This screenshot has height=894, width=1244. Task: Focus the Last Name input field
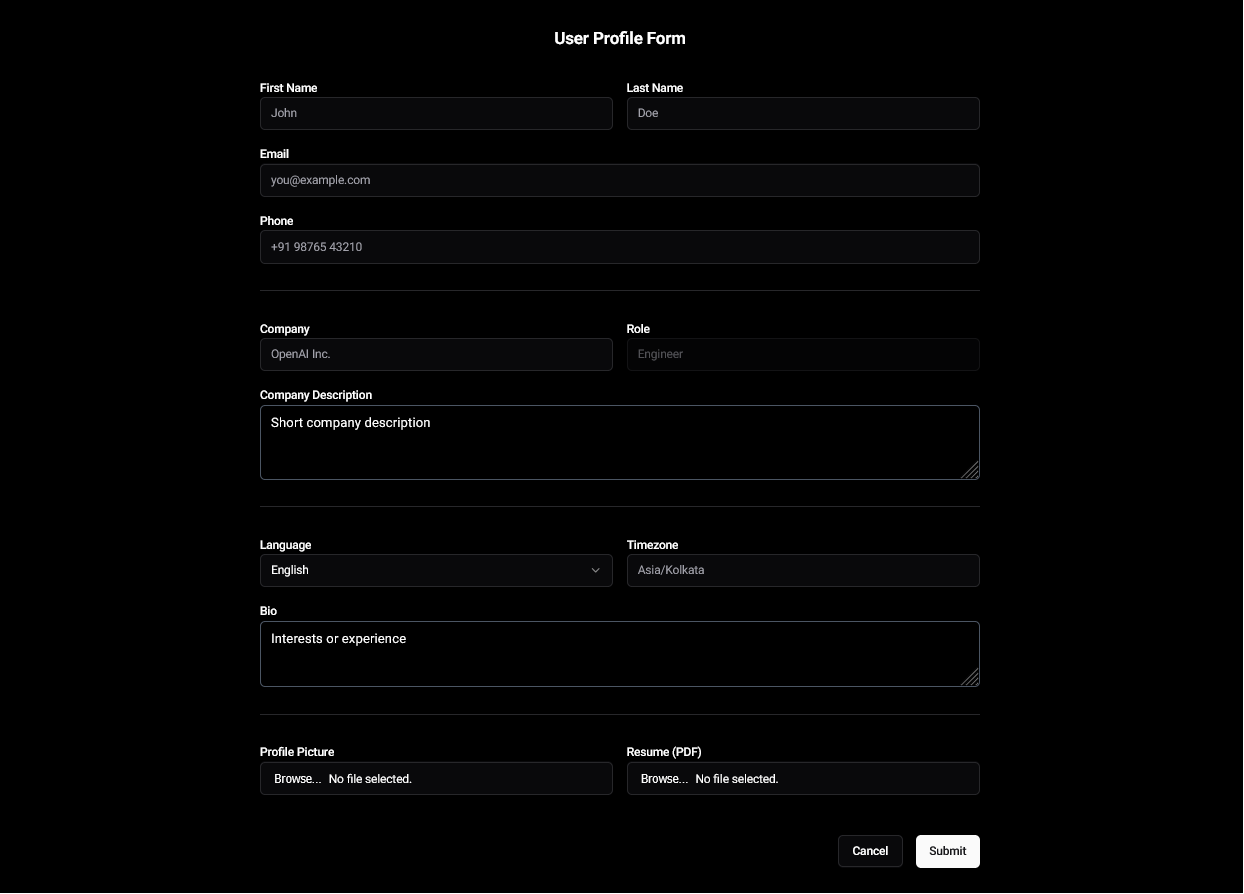click(803, 113)
